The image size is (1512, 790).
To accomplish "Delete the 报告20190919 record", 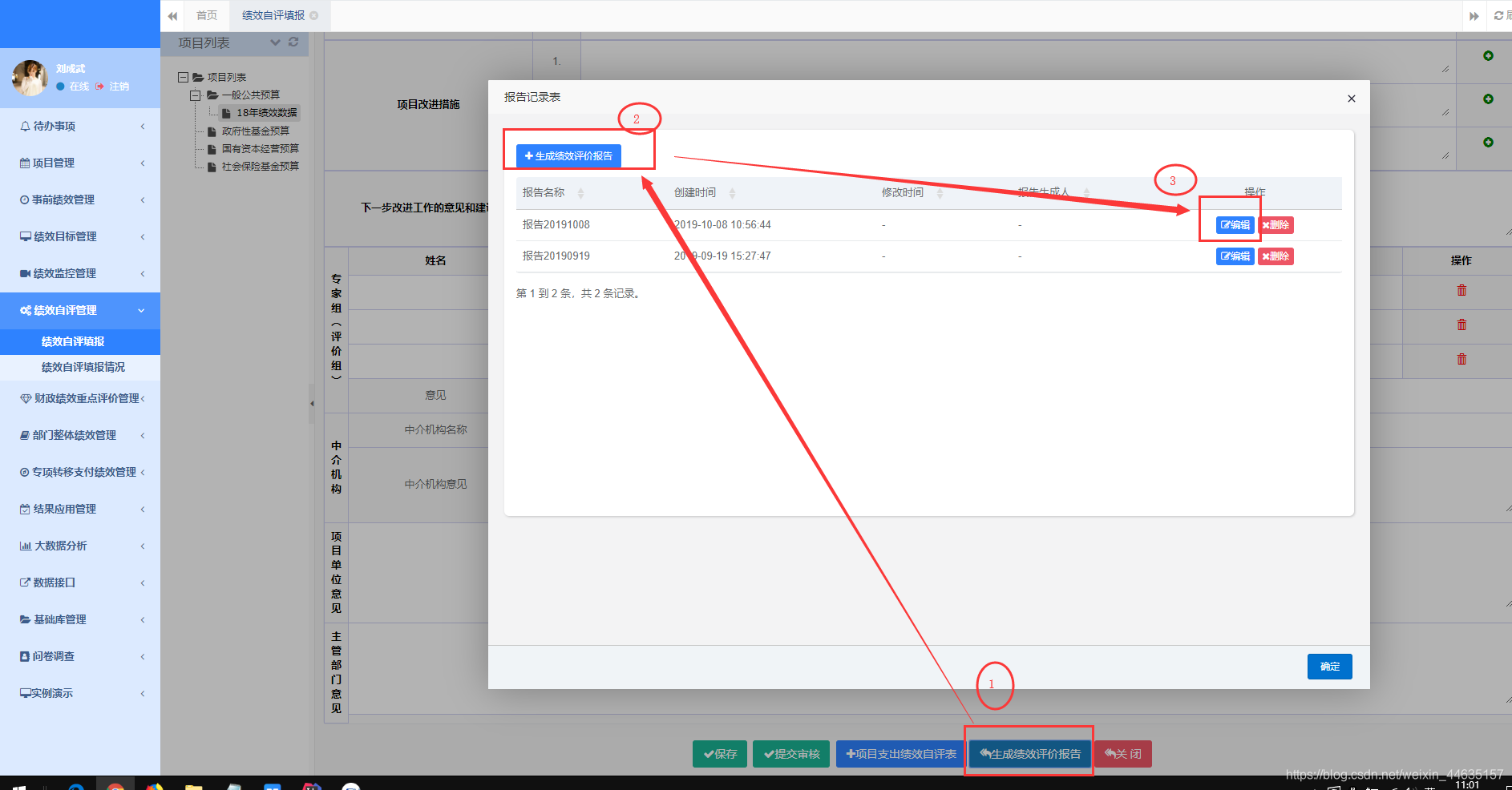I will click(x=1275, y=256).
